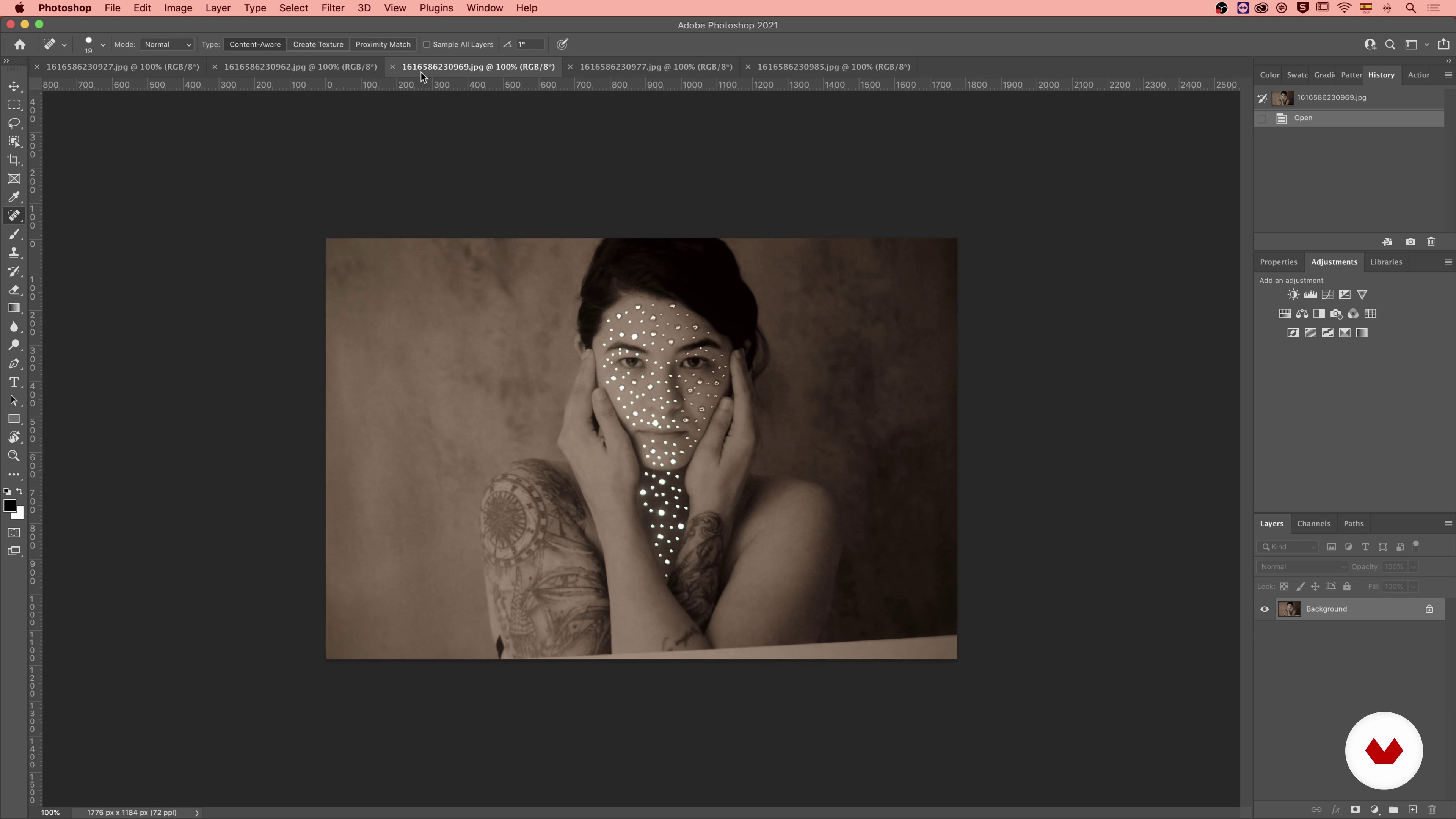Screen dimensions: 1456x819
Task: Select the Eyedropper tool
Action: [14, 197]
